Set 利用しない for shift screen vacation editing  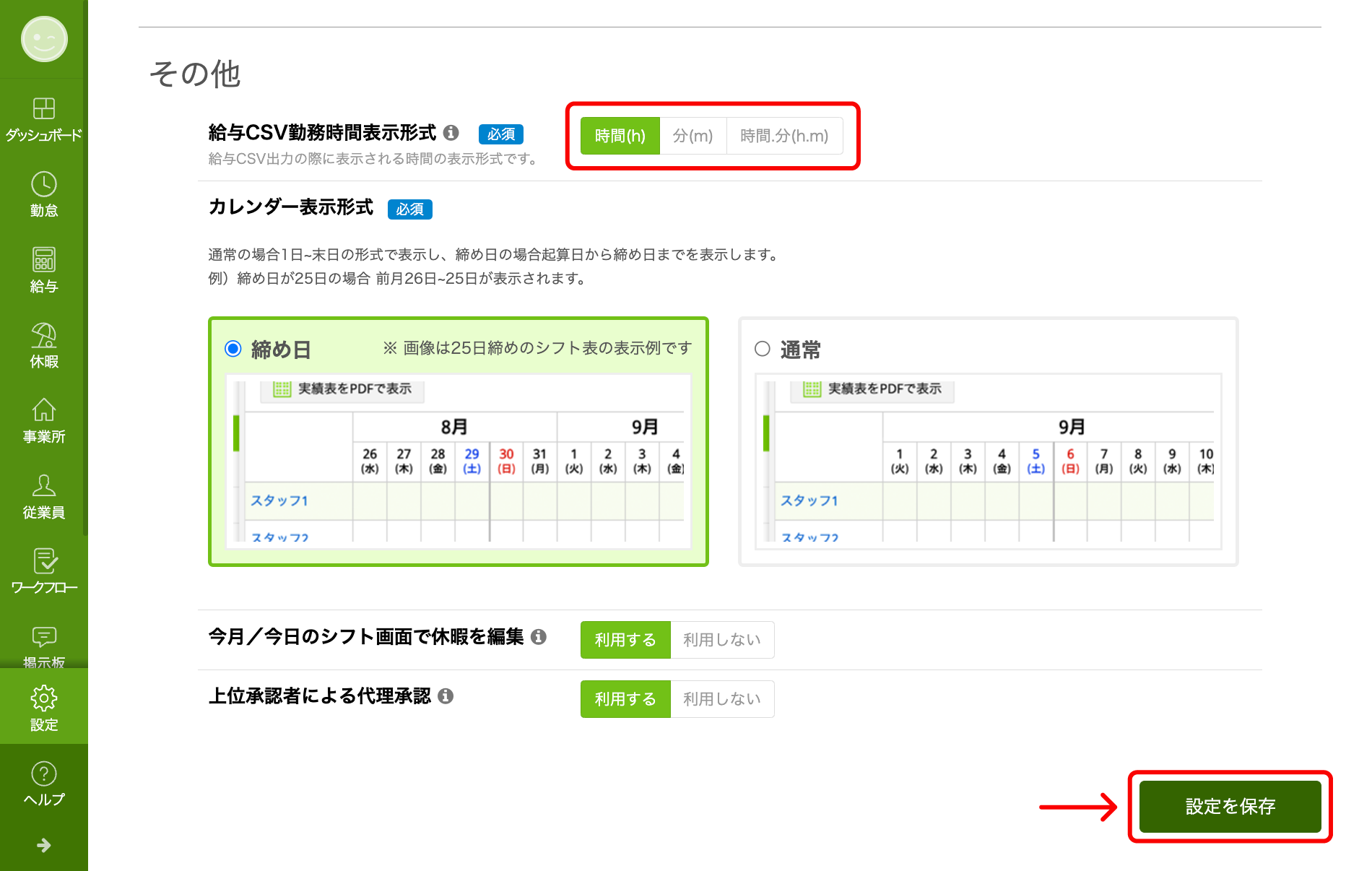tap(721, 639)
